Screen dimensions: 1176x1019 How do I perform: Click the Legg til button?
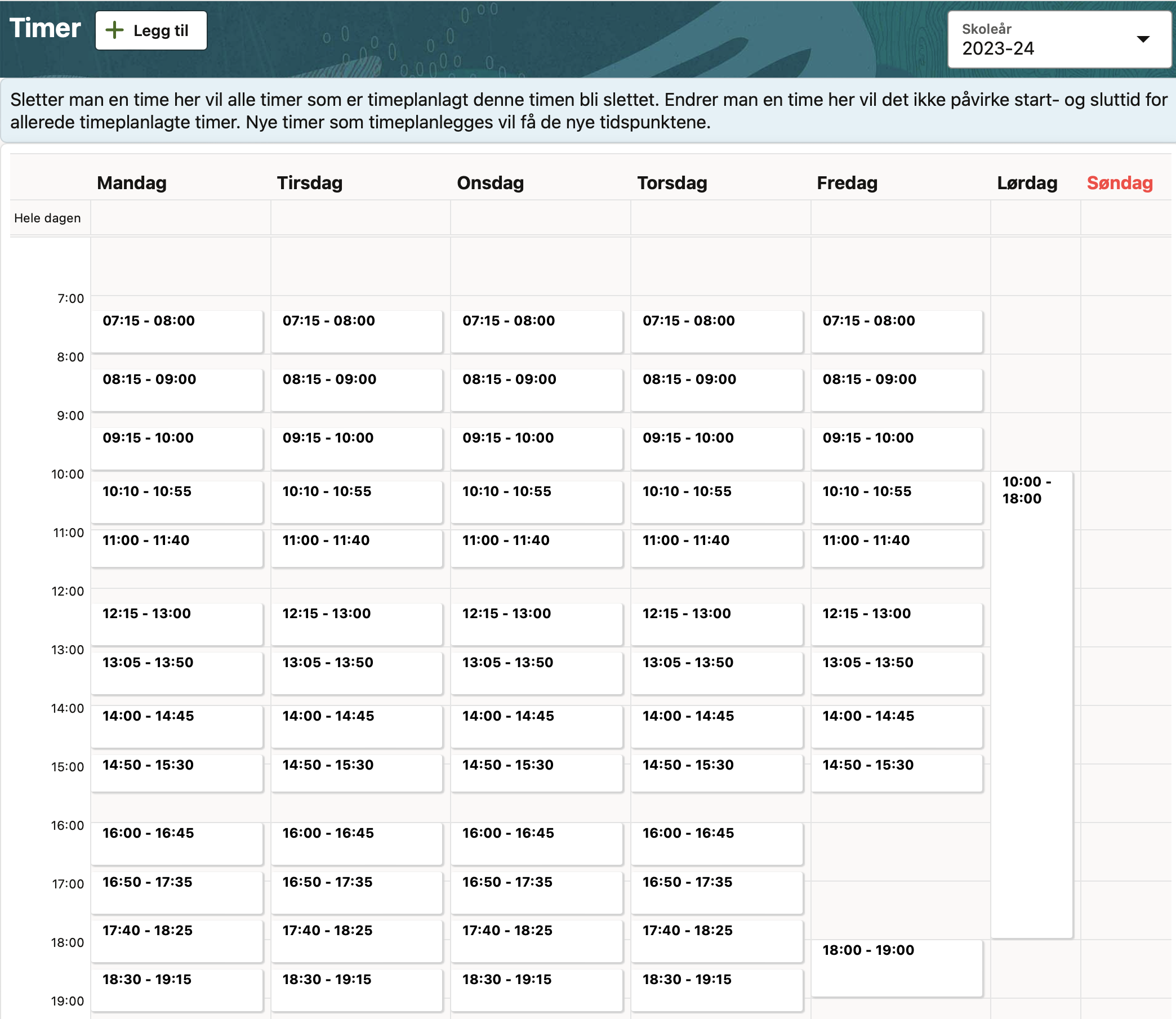tap(151, 31)
